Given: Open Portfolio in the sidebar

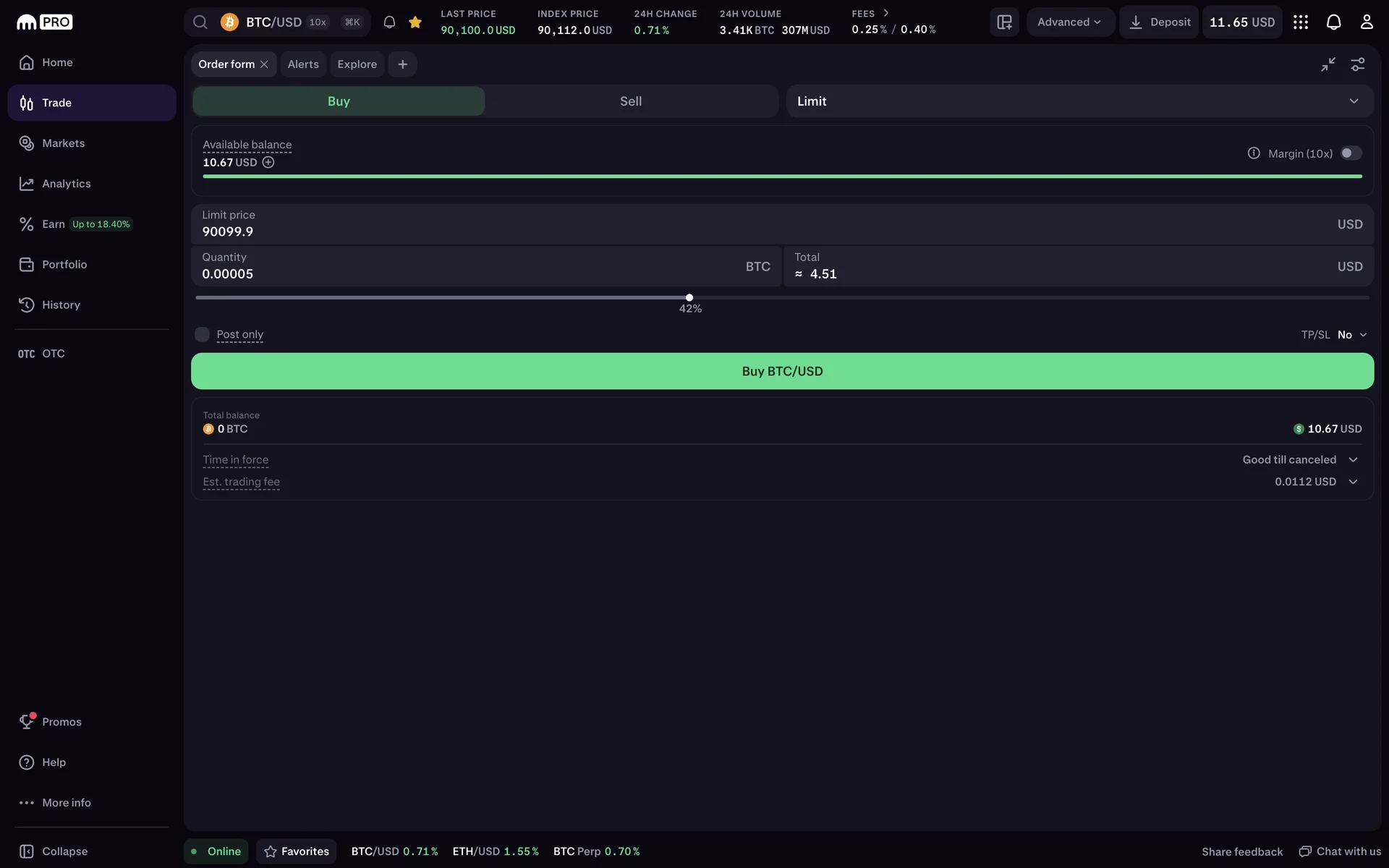Looking at the screenshot, I should (64, 265).
